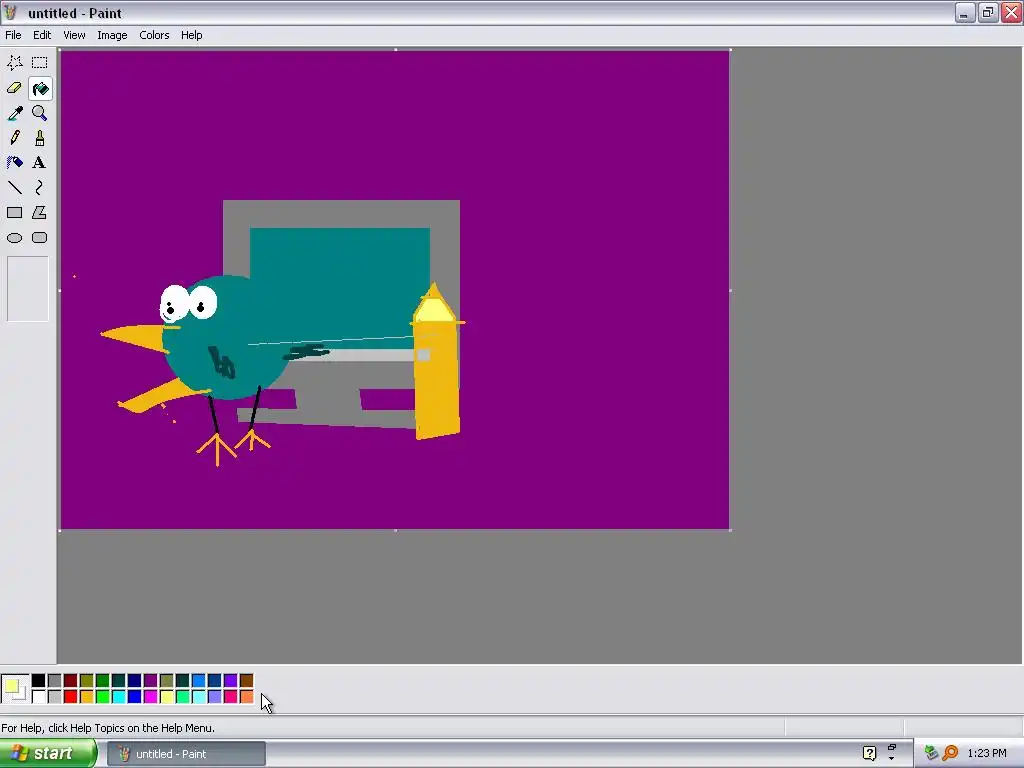Choose the straight Line tool
The width and height of the screenshot is (1024, 768).
click(15, 187)
